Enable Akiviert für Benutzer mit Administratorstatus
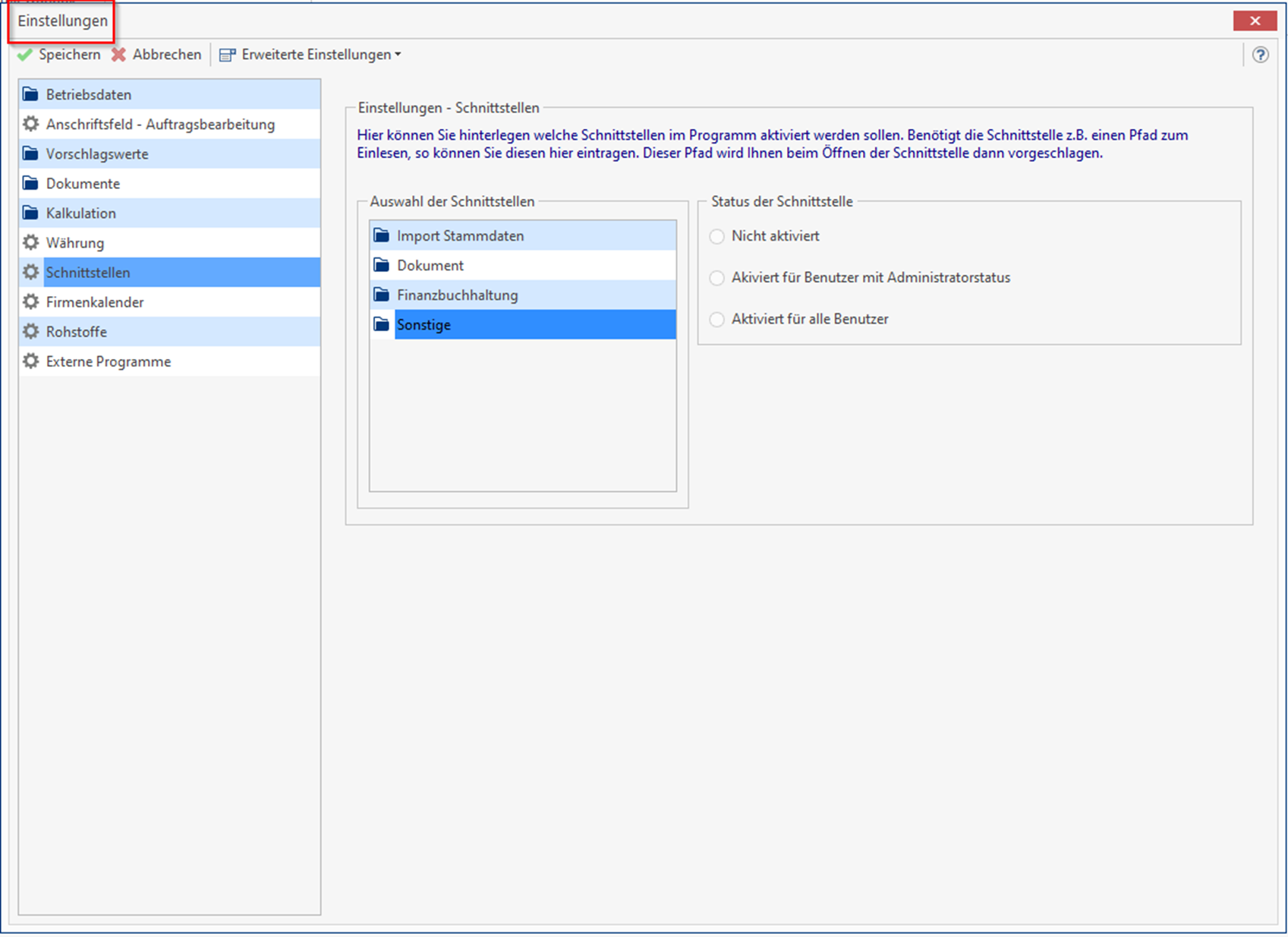This screenshot has height=937, width=1288. pyautogui.click(x=716, y=278)
